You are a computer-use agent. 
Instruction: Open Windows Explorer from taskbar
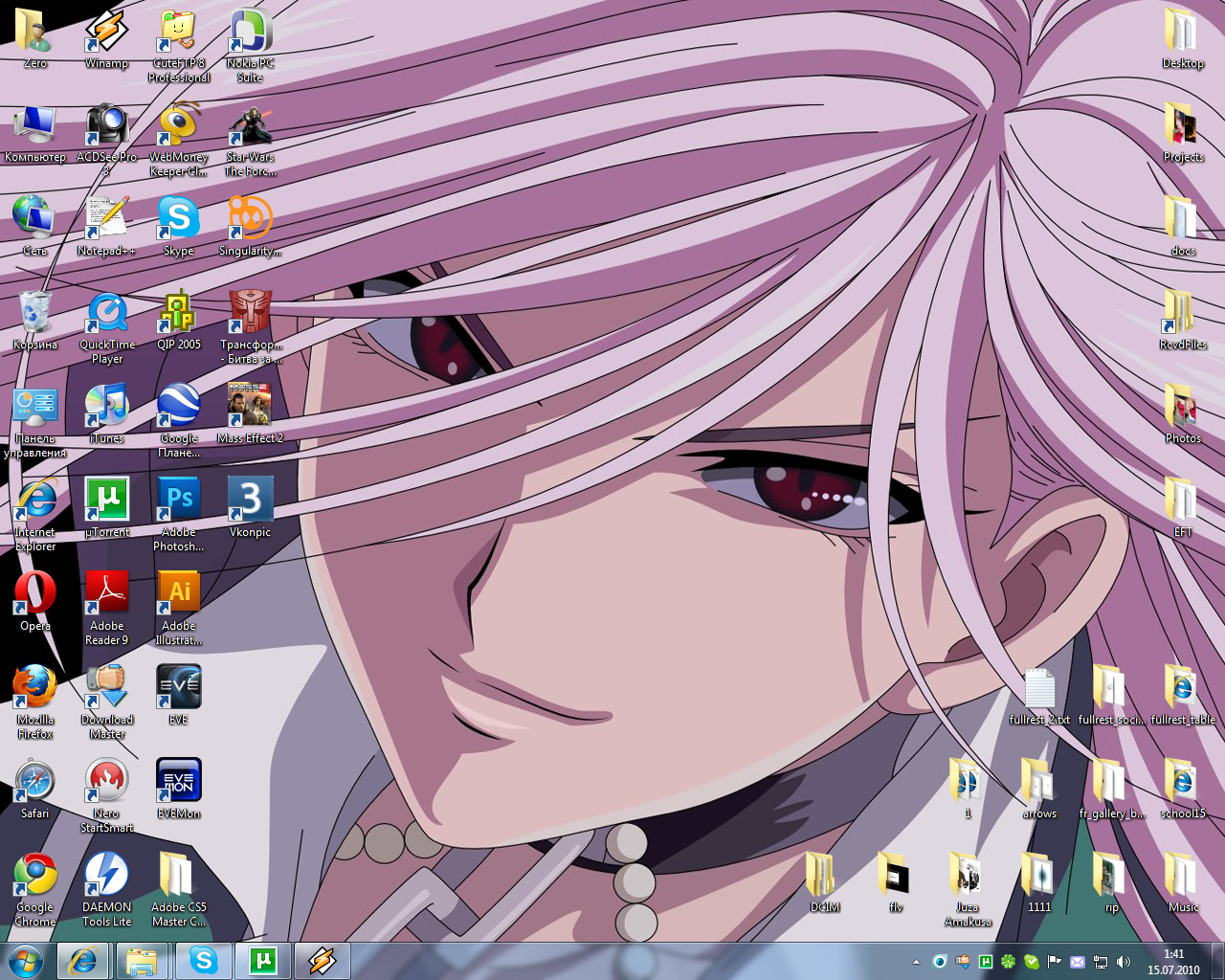(142, 960)
